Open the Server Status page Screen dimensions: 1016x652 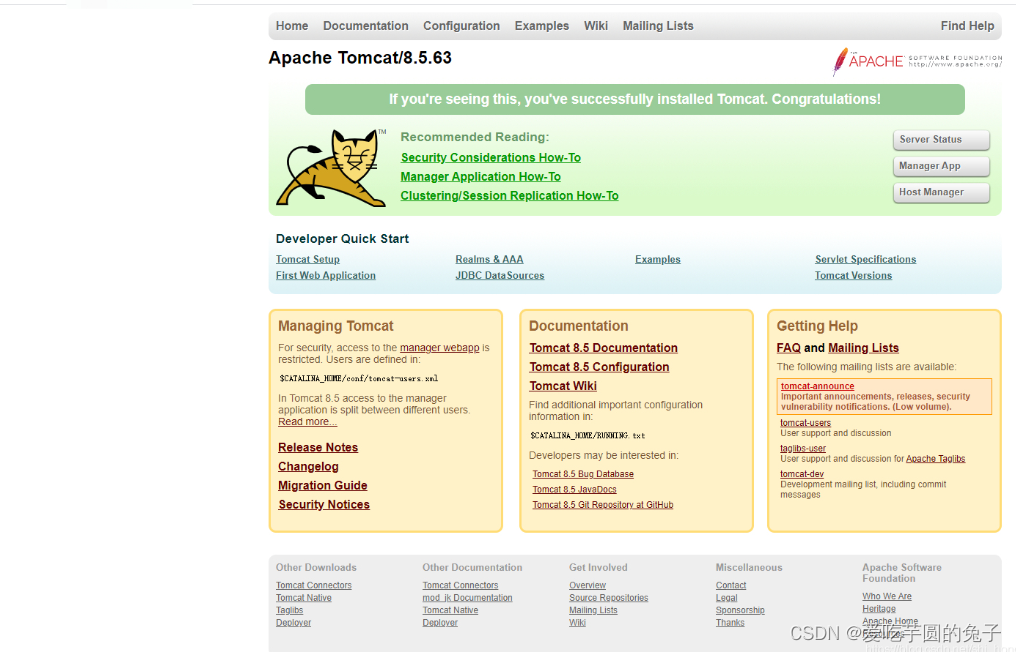click(940, 140)
